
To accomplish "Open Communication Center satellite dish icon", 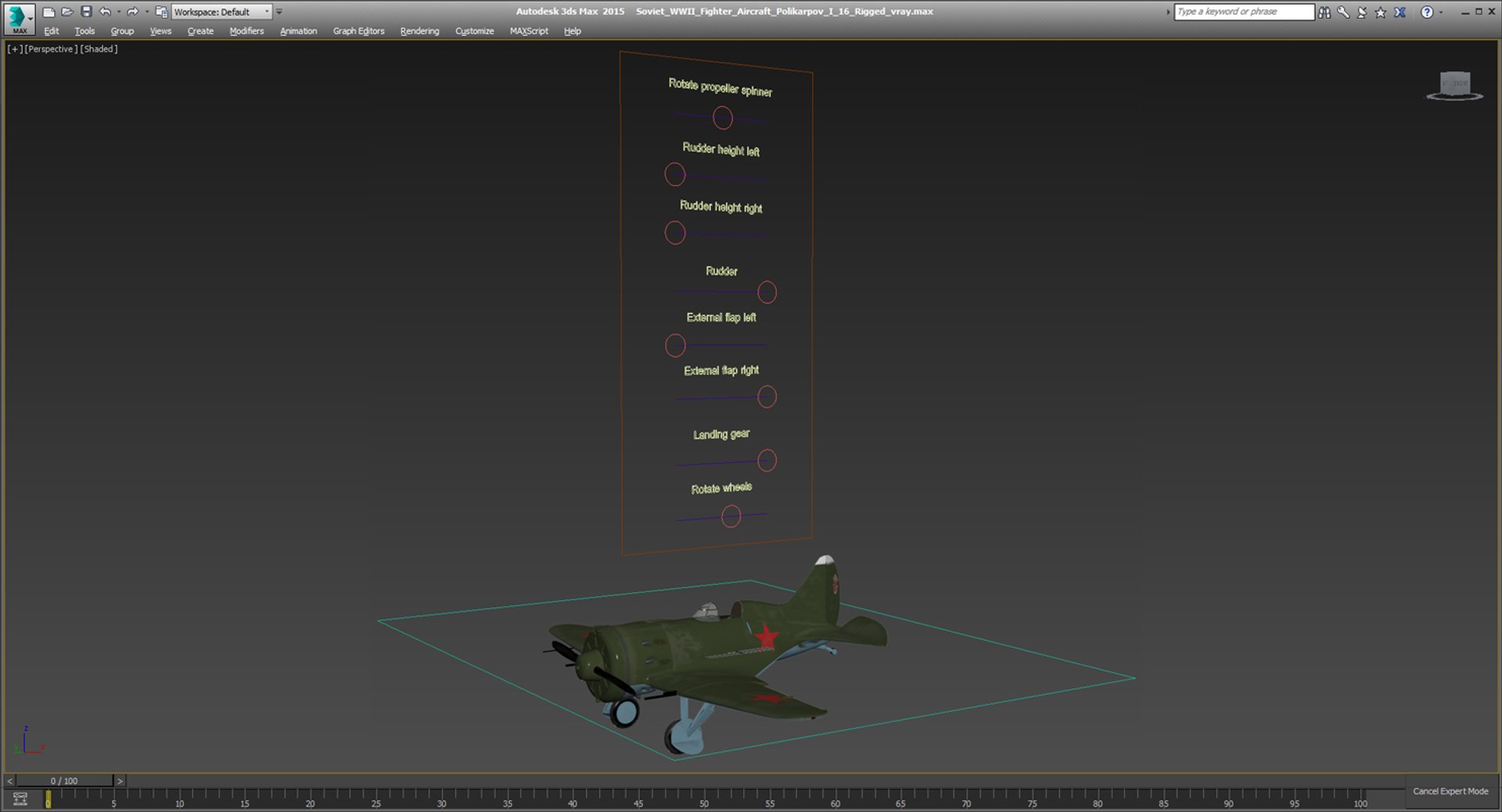I will tap(1362, 12).
